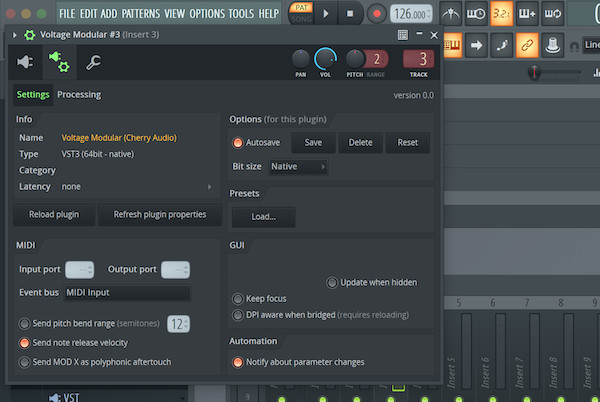
Task: Toggle the loop recording icon
Action: pyautogui.click(x=552, y=14)
